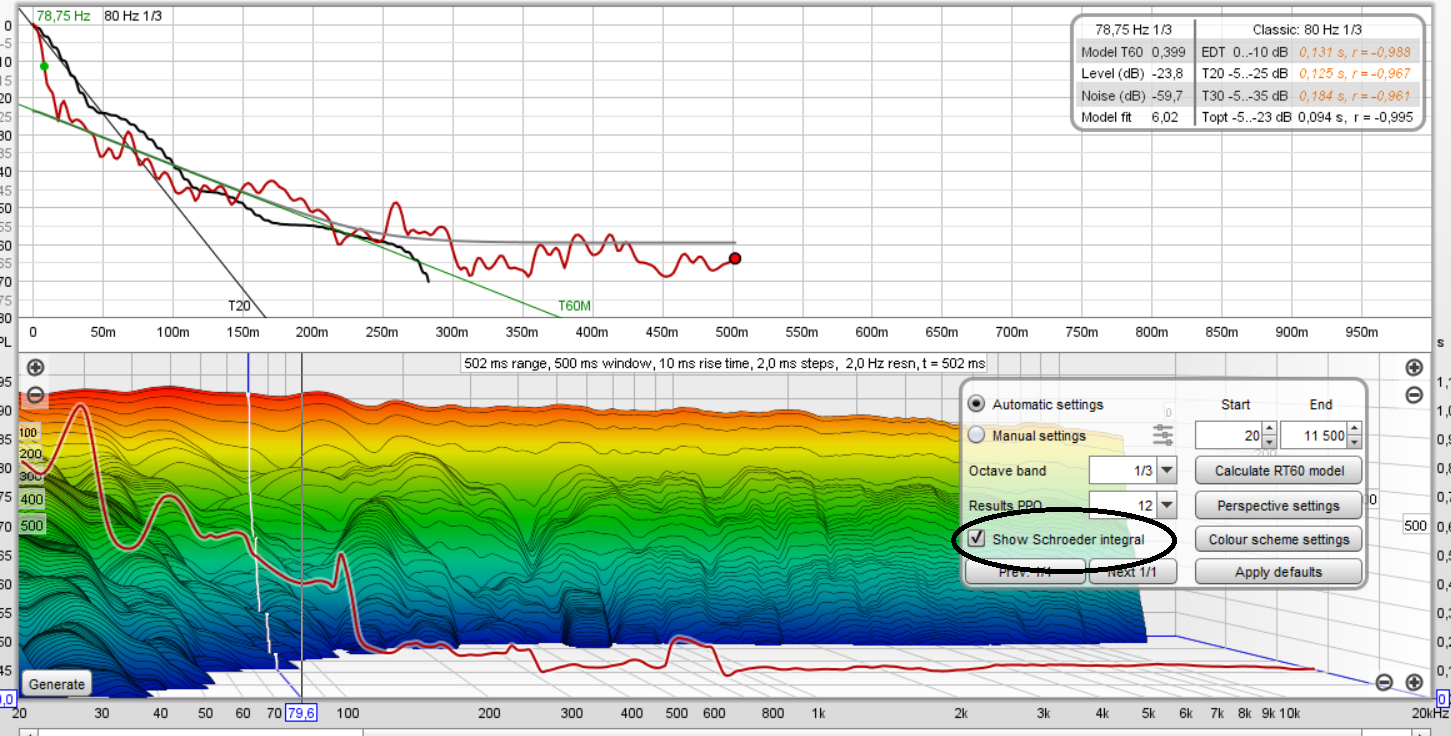This screenshot has width=1451, height=736.
Task: Click the red end marker on decay curve
Action: point(735,258)
